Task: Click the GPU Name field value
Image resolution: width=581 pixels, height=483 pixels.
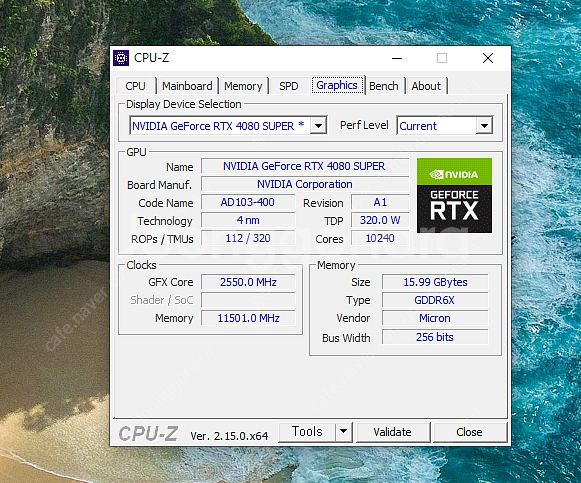Action: pos(305,166)
